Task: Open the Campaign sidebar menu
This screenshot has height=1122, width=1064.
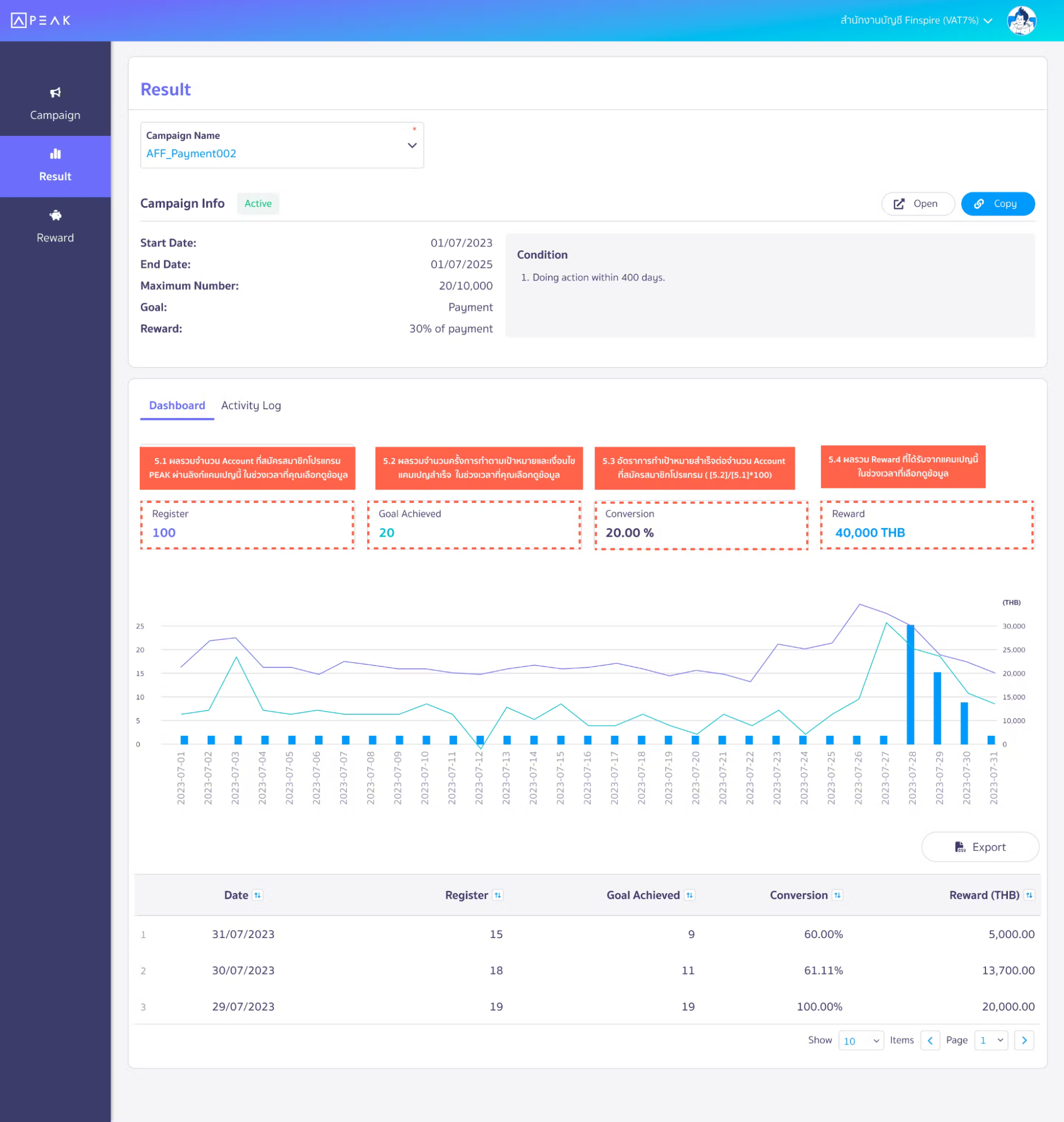Action: point(55,105)
